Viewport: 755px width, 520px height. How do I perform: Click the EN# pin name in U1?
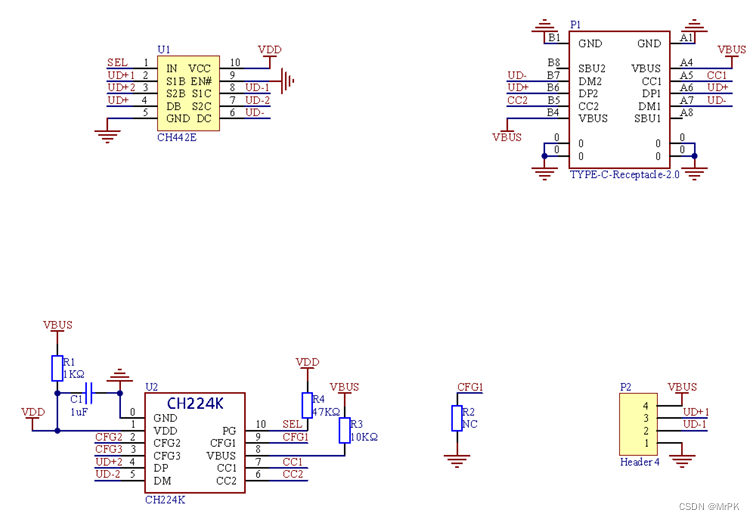201,81
